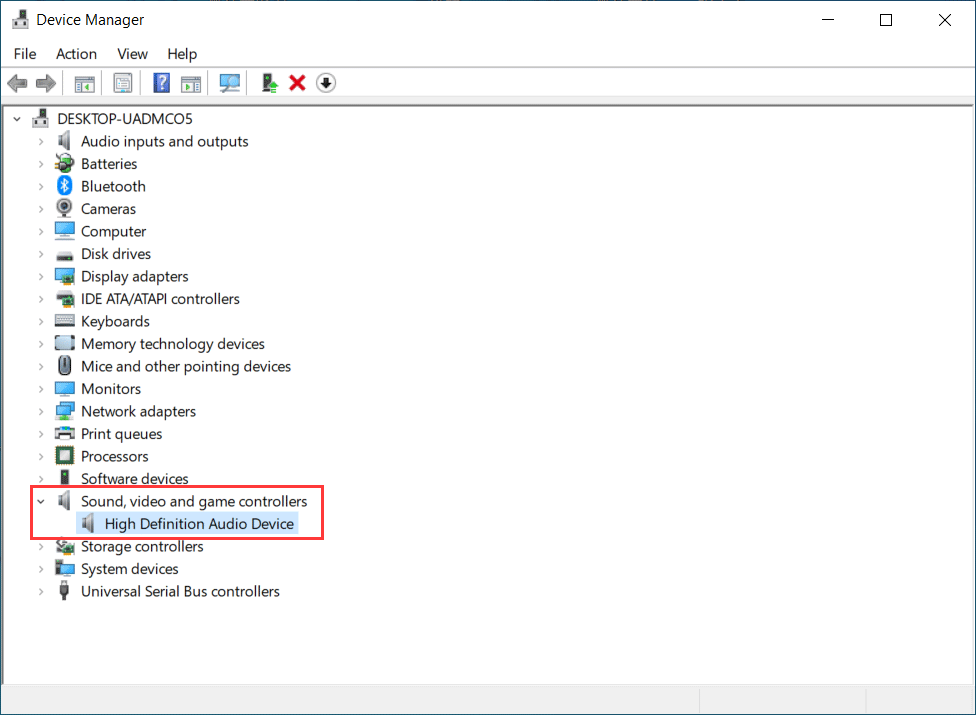Select the Print queues printer icon
The image size is (976, 715).
[x=65, y=433]
